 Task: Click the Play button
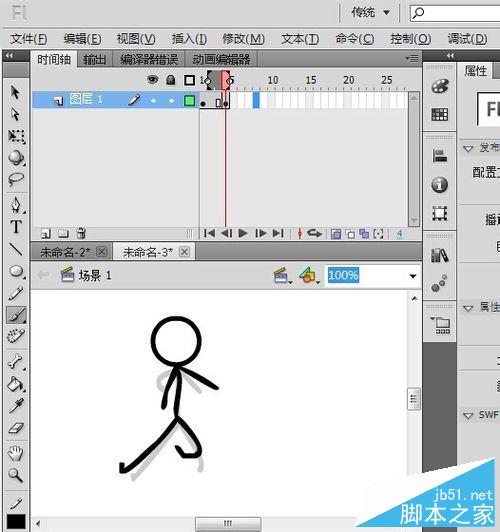243,233
